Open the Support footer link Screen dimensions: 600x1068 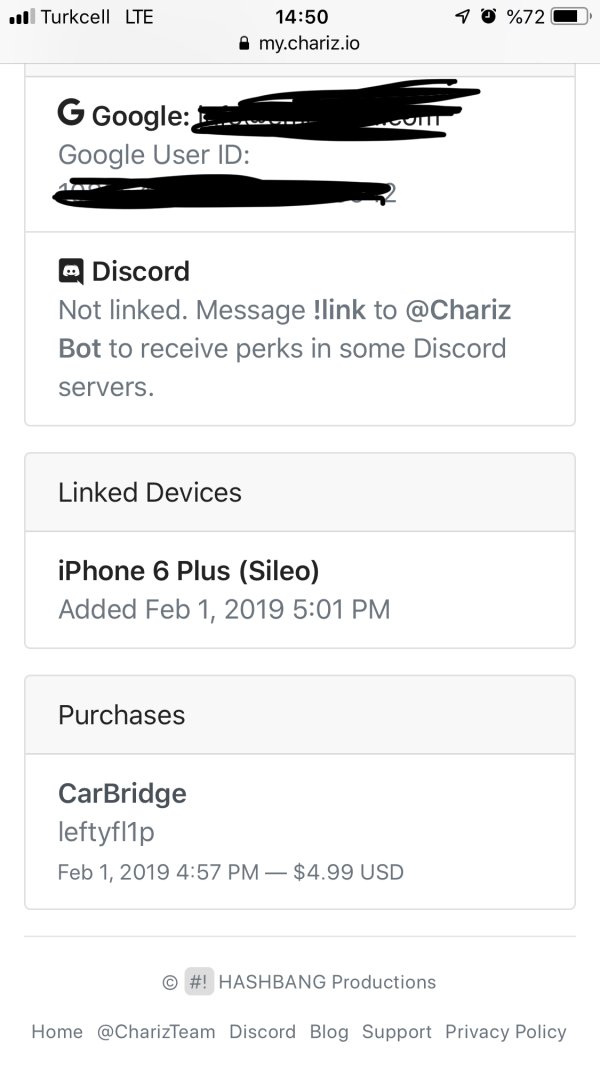[397, 1032]
